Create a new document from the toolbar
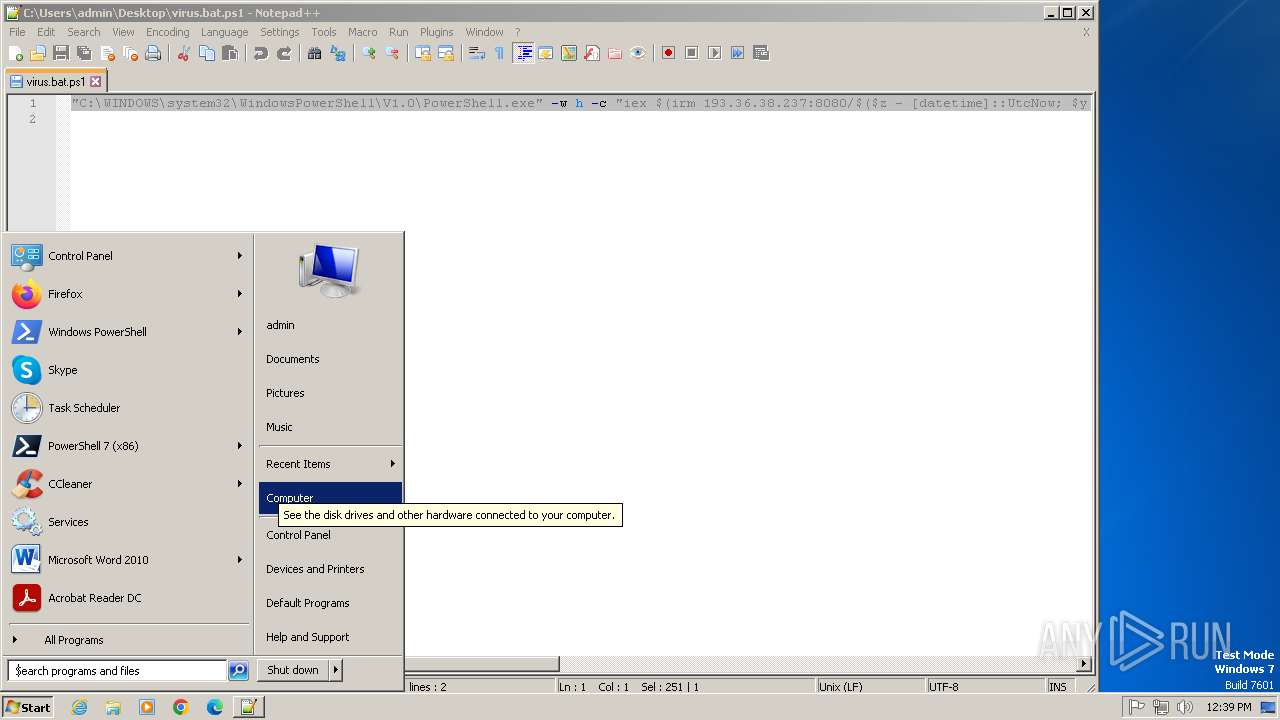 click(15, 53)
